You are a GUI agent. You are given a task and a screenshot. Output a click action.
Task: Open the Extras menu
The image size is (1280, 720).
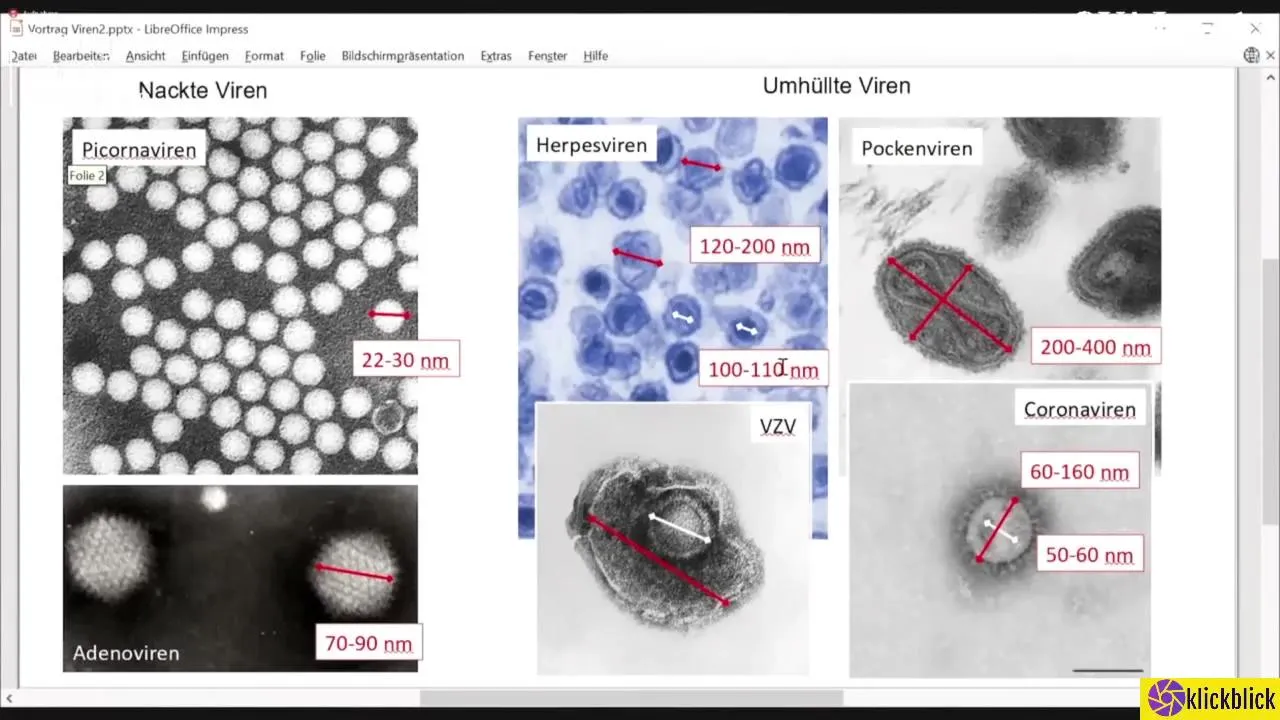tap(496, 56)
